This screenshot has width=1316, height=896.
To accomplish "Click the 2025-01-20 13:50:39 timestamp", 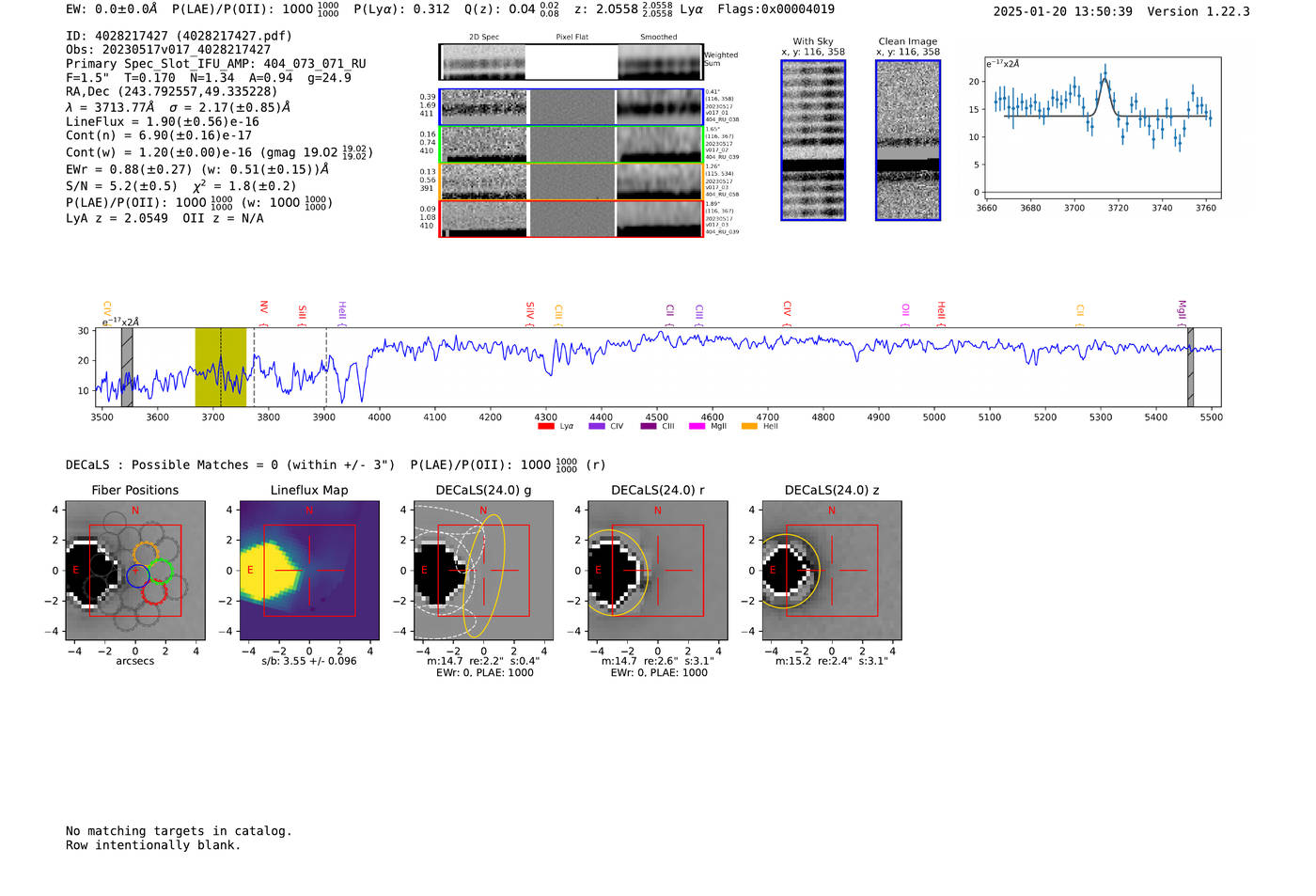I will click(x=1063, y=11).
